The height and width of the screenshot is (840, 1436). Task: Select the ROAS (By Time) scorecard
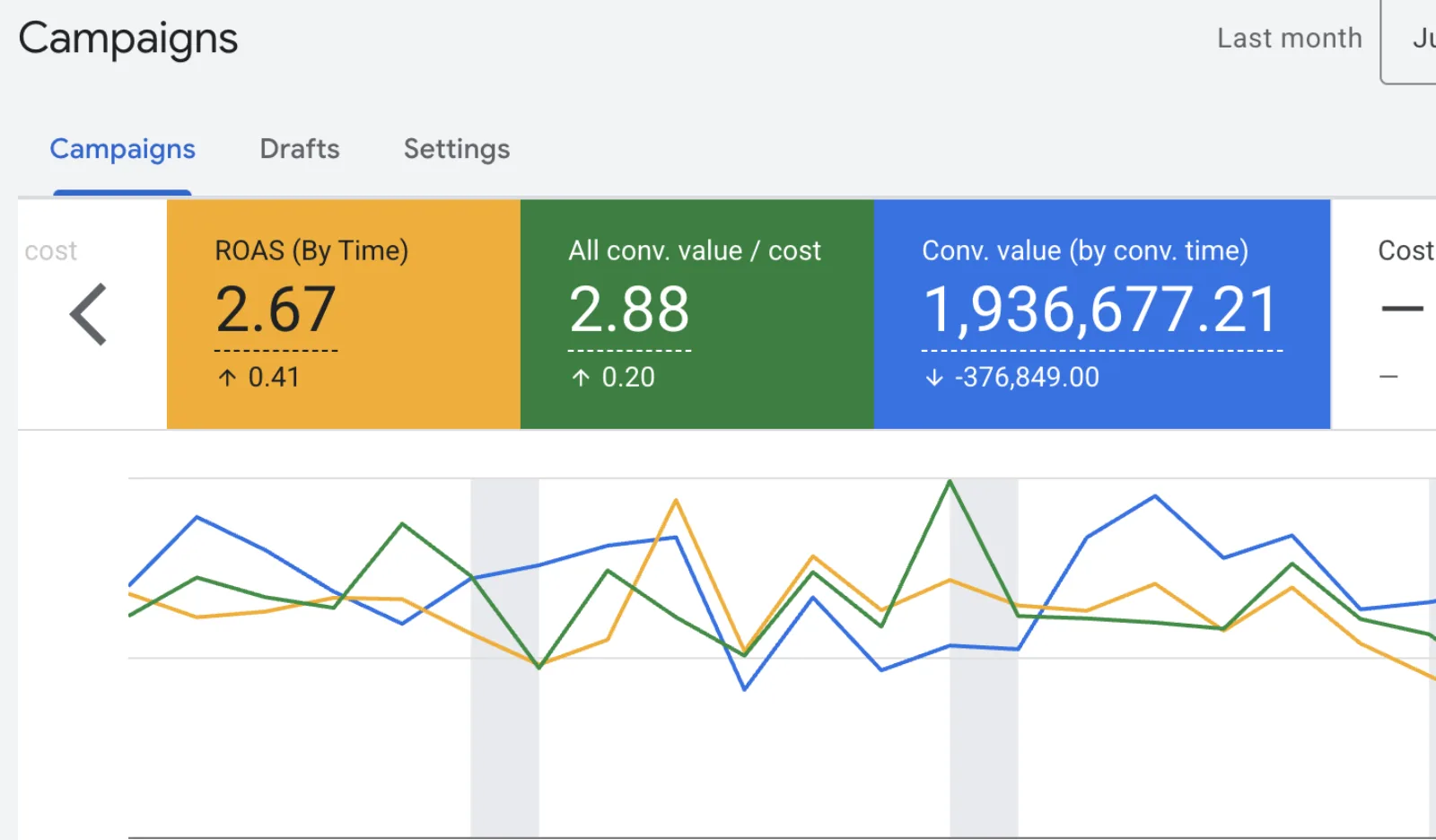click(344, 314)
